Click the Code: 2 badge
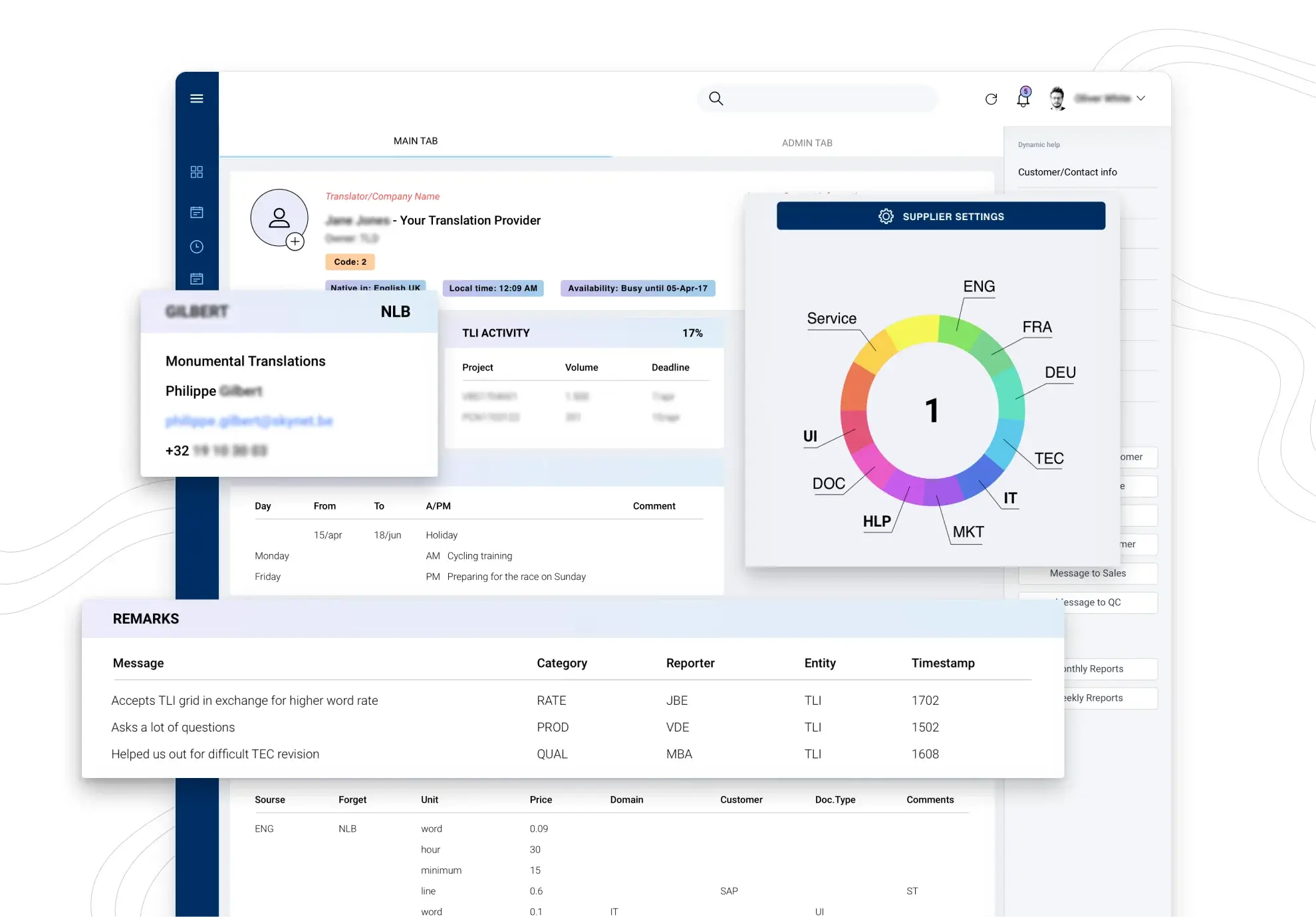This screenshot has width=1316, height=917. [350, 262]
